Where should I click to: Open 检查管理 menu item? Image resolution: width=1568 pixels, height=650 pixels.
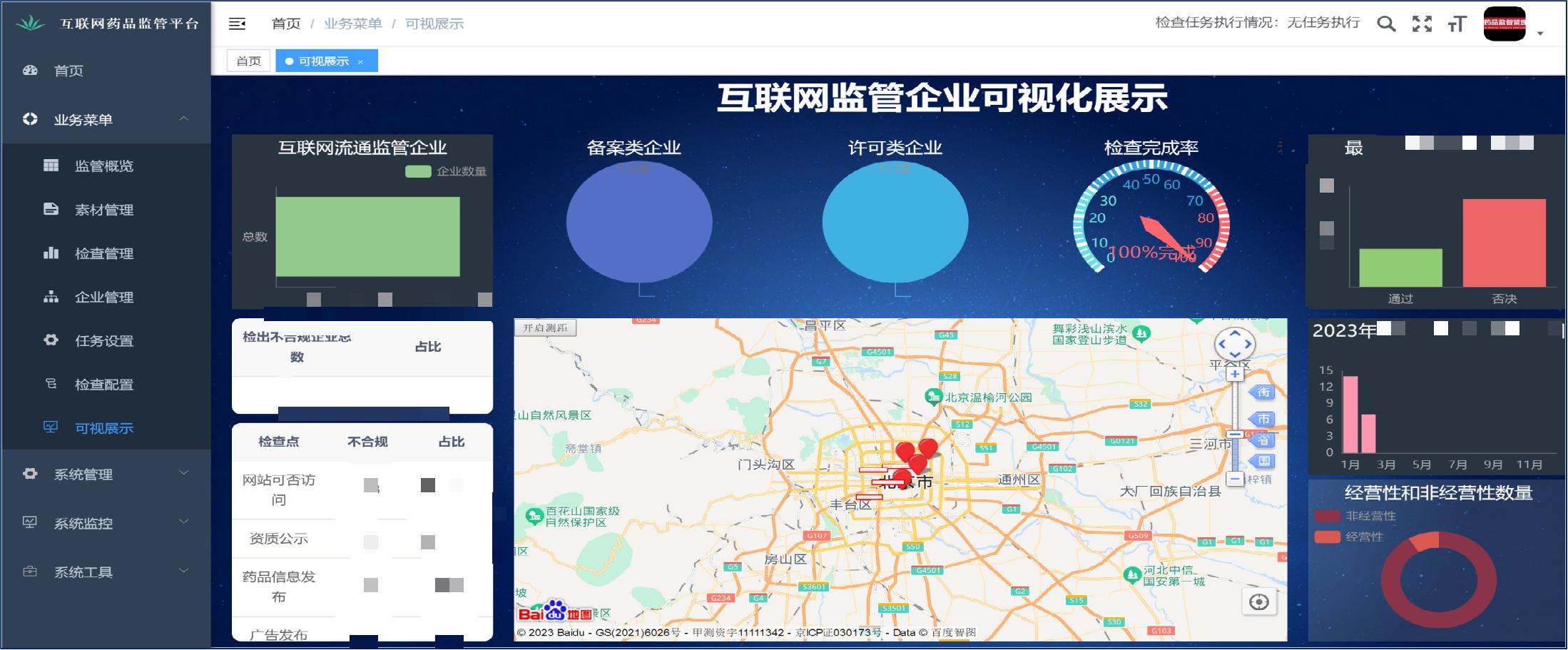pos(106,253)
